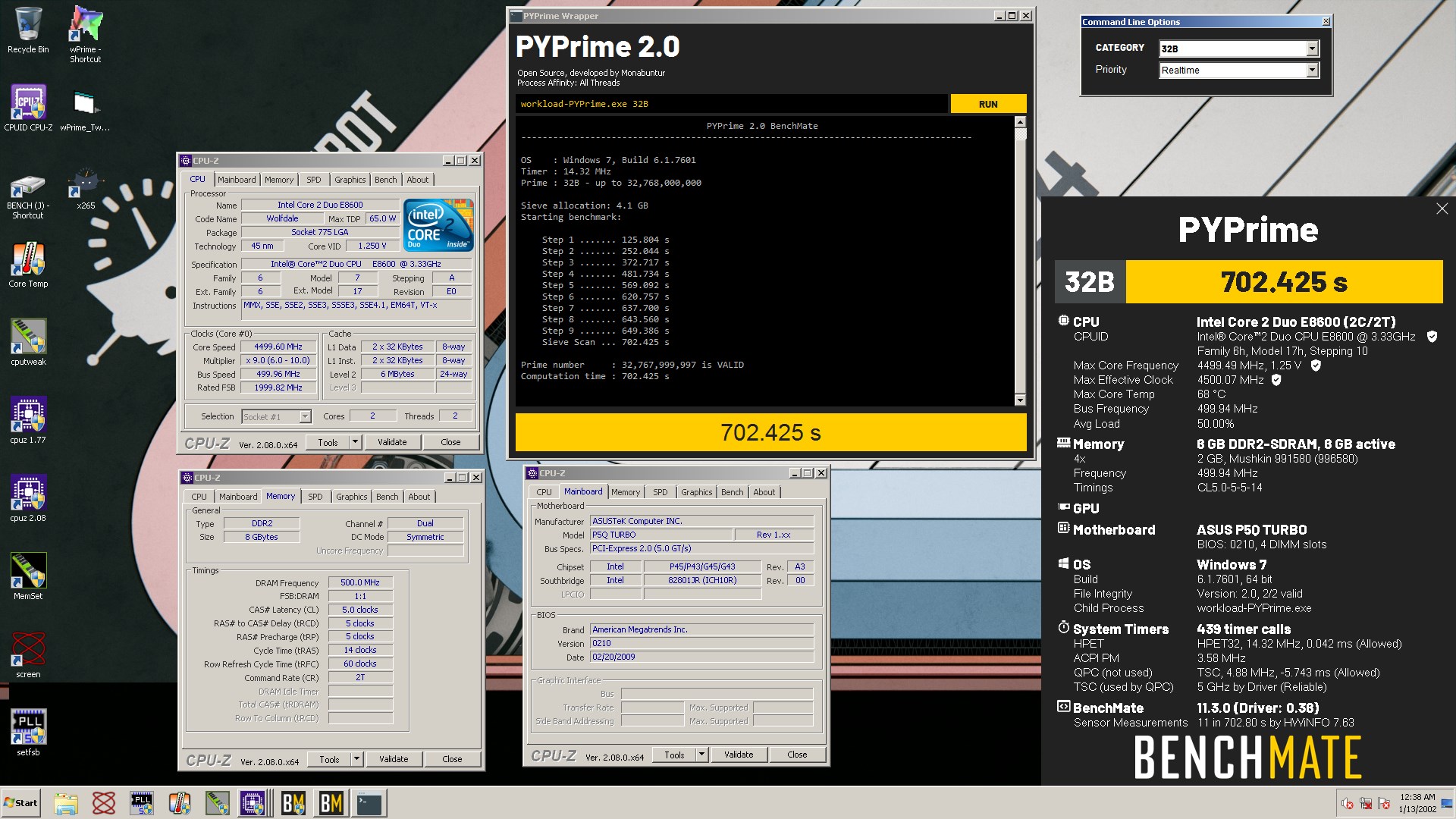Expand Tools arrow in Memory CPU-Z window
Image resolution: width=1456 pixels, height=819 pixels.
(356, 759)
